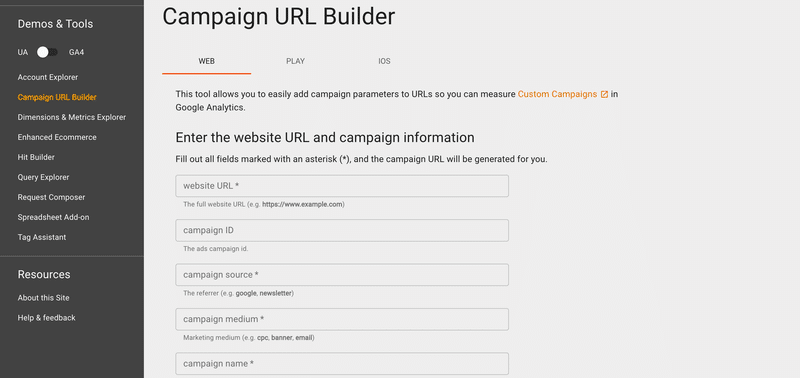Navigate to Enhanced Ecommerce demo

[57, 137]
